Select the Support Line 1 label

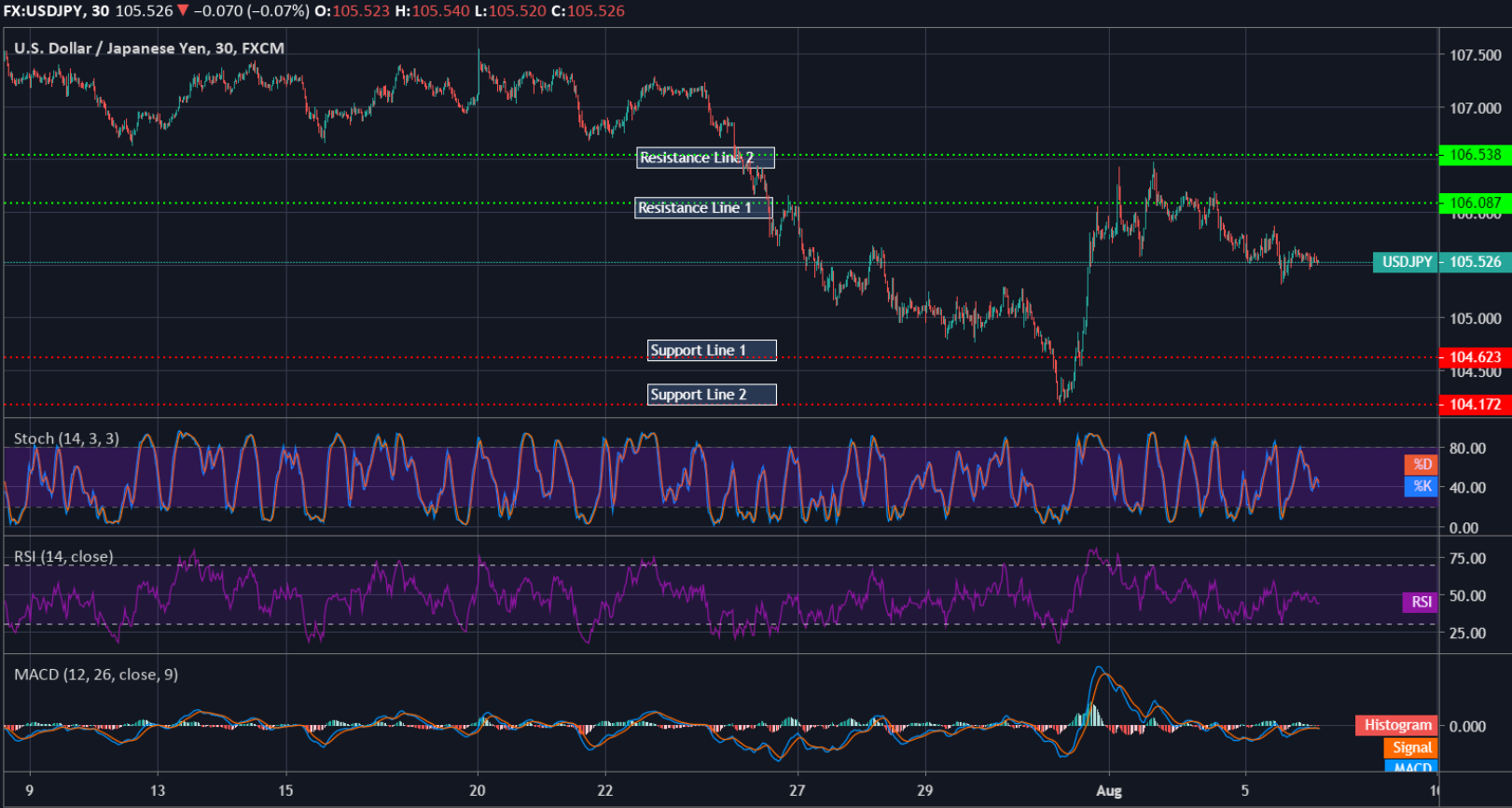[x=712, y=351]
